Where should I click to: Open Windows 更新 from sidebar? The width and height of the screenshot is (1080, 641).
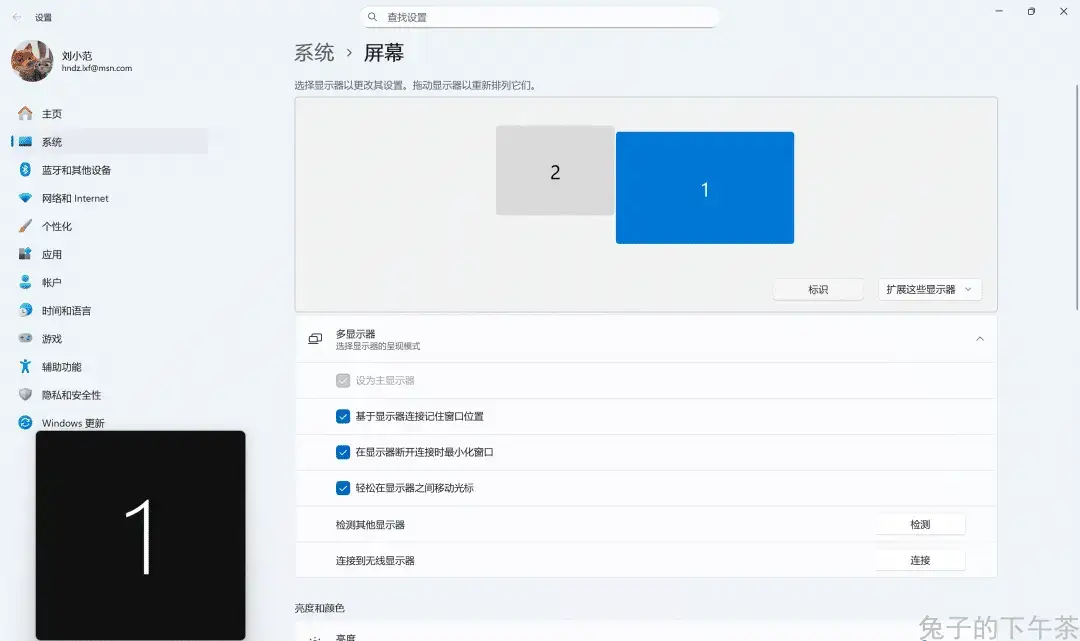point(72,423)
